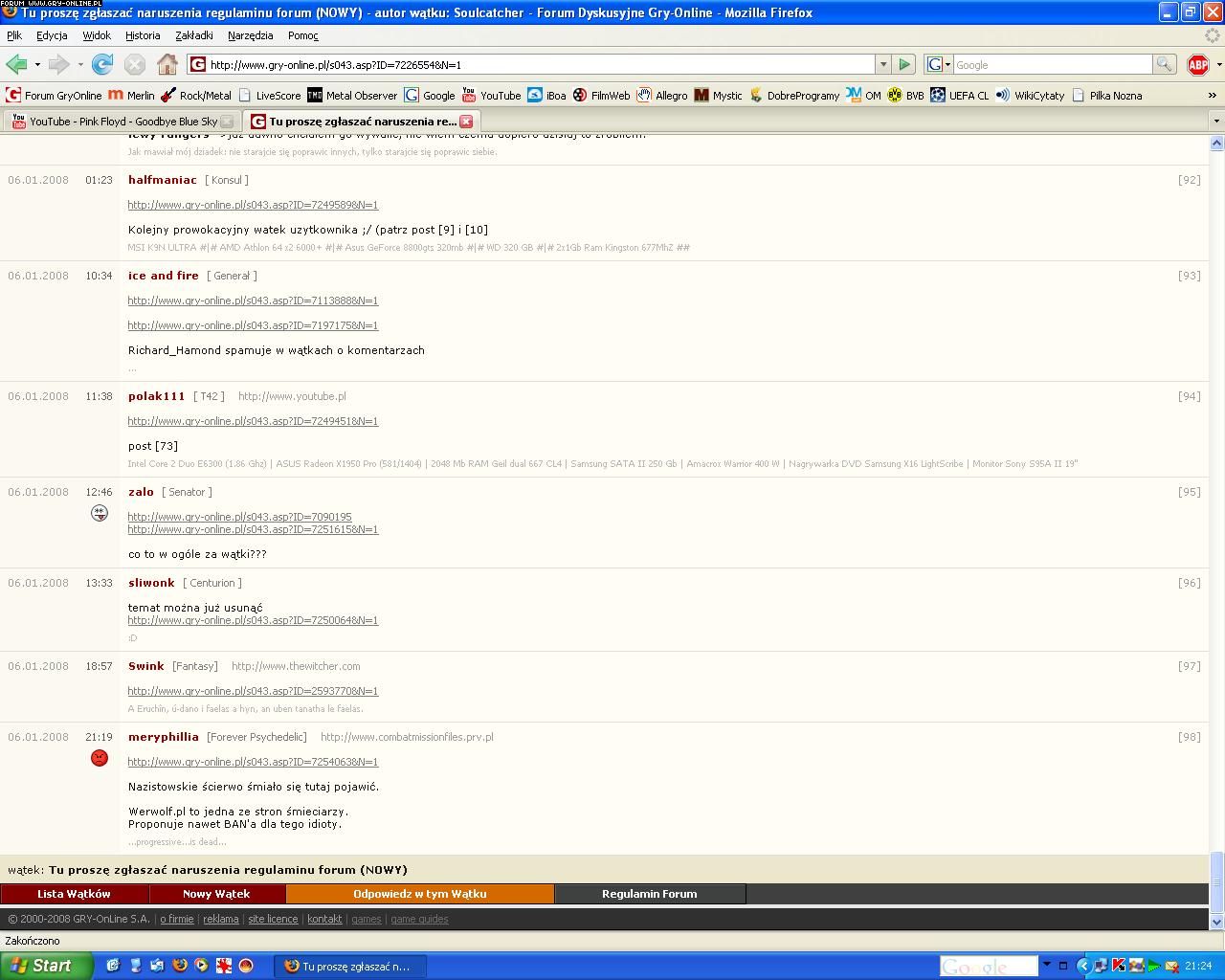Click the Home toolbar icon
The width and height of the screenshot is (1225, 980).
pyautogui.click(x=167, y=64)
